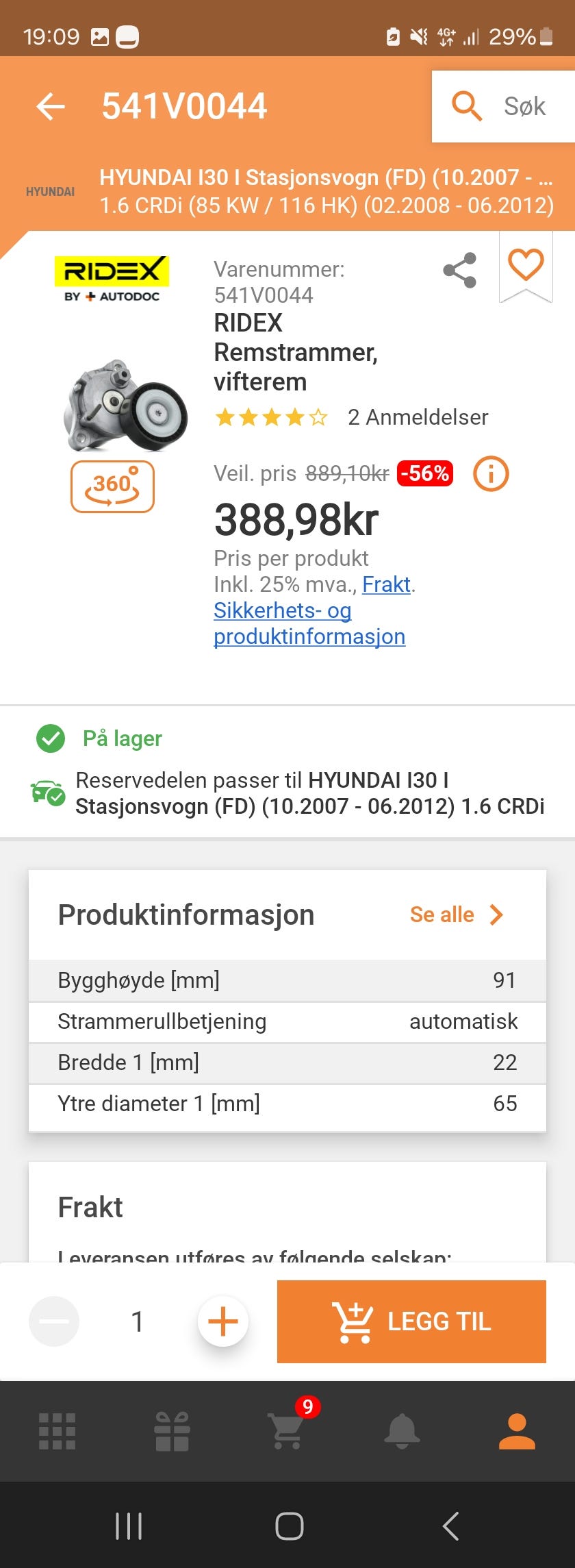Screen dimensions: 575x1568
Task: Add item to cart with LEGG TIL
Action: click(x=411, y=1321)
